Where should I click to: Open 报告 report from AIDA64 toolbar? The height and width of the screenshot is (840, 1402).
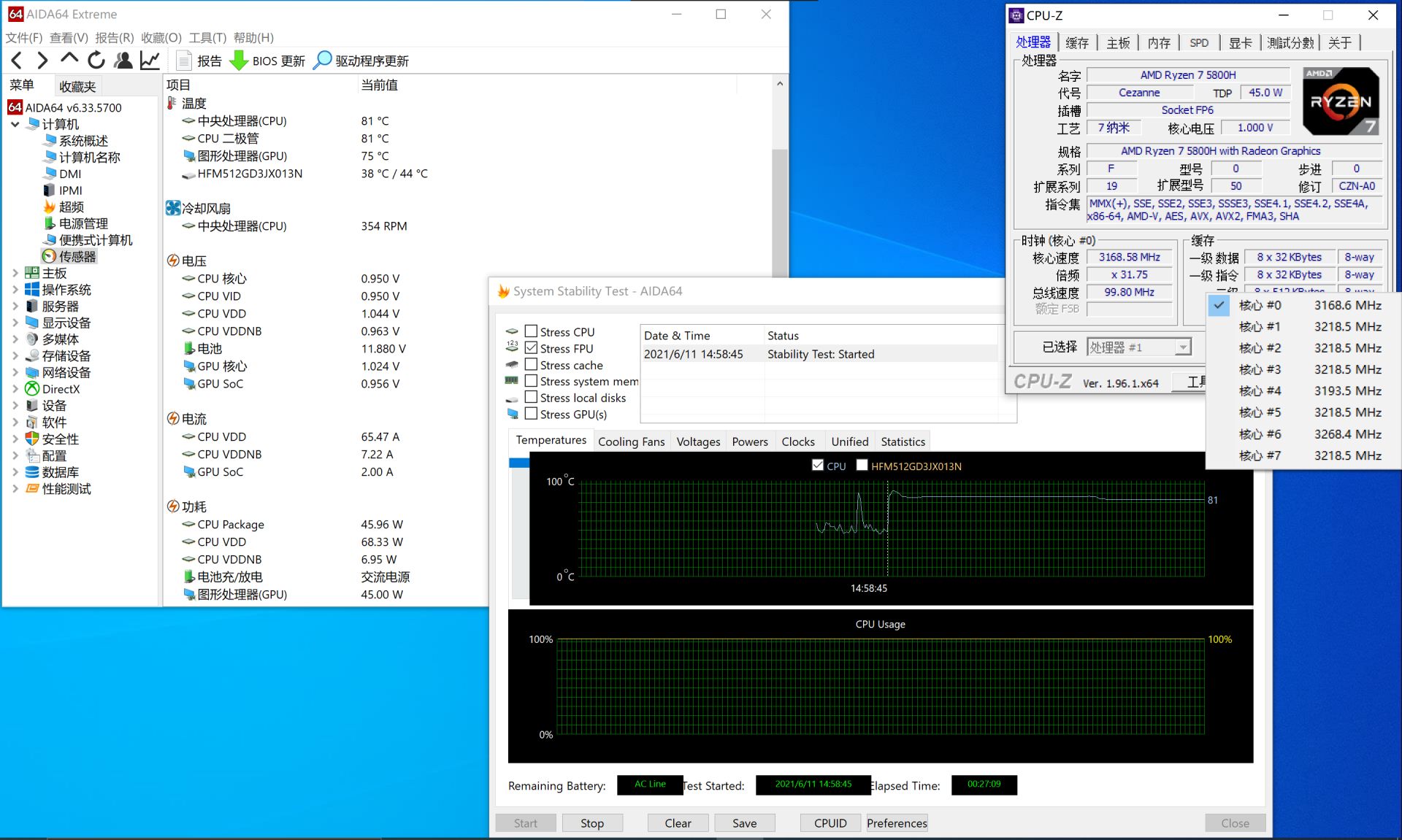pyautogui.click(x=199, y=61)
